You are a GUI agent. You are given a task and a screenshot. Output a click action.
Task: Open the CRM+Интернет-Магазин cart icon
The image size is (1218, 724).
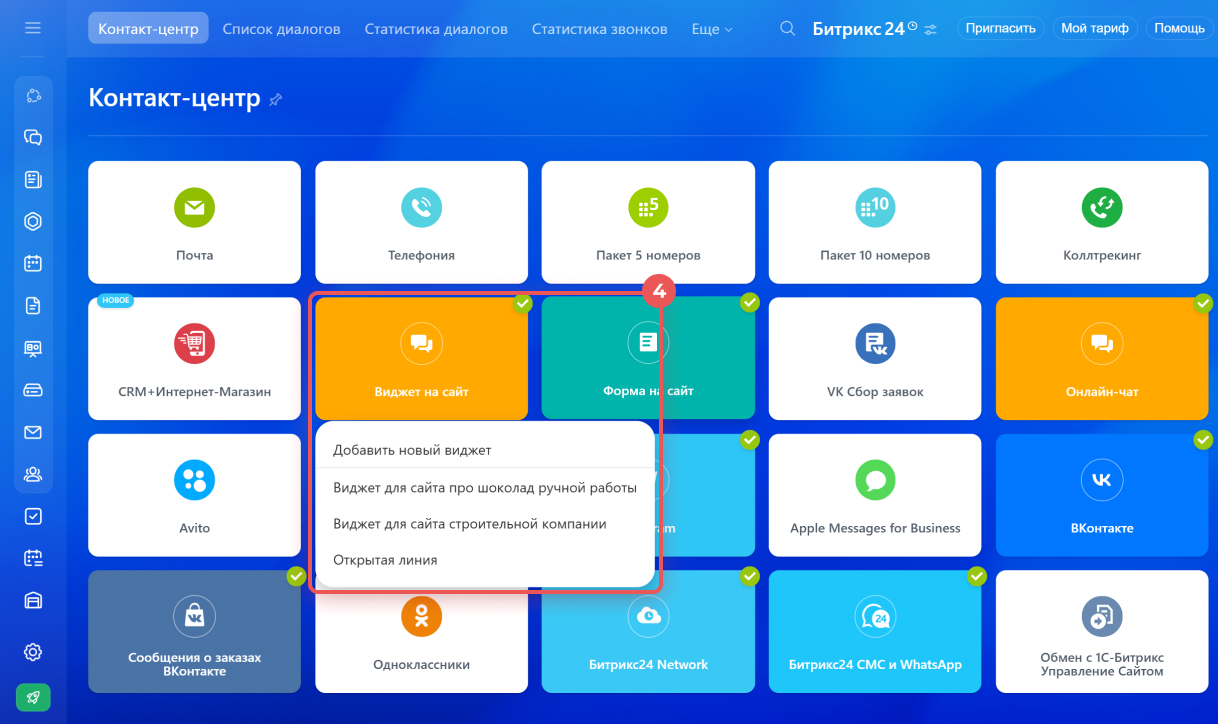194,344
